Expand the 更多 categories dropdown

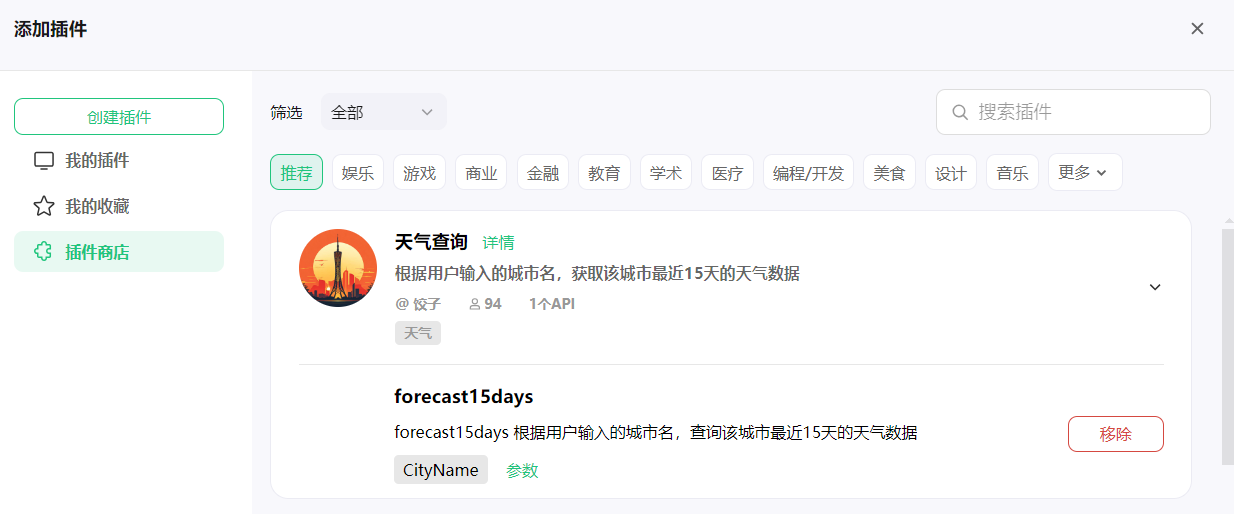pos(1085,172)
